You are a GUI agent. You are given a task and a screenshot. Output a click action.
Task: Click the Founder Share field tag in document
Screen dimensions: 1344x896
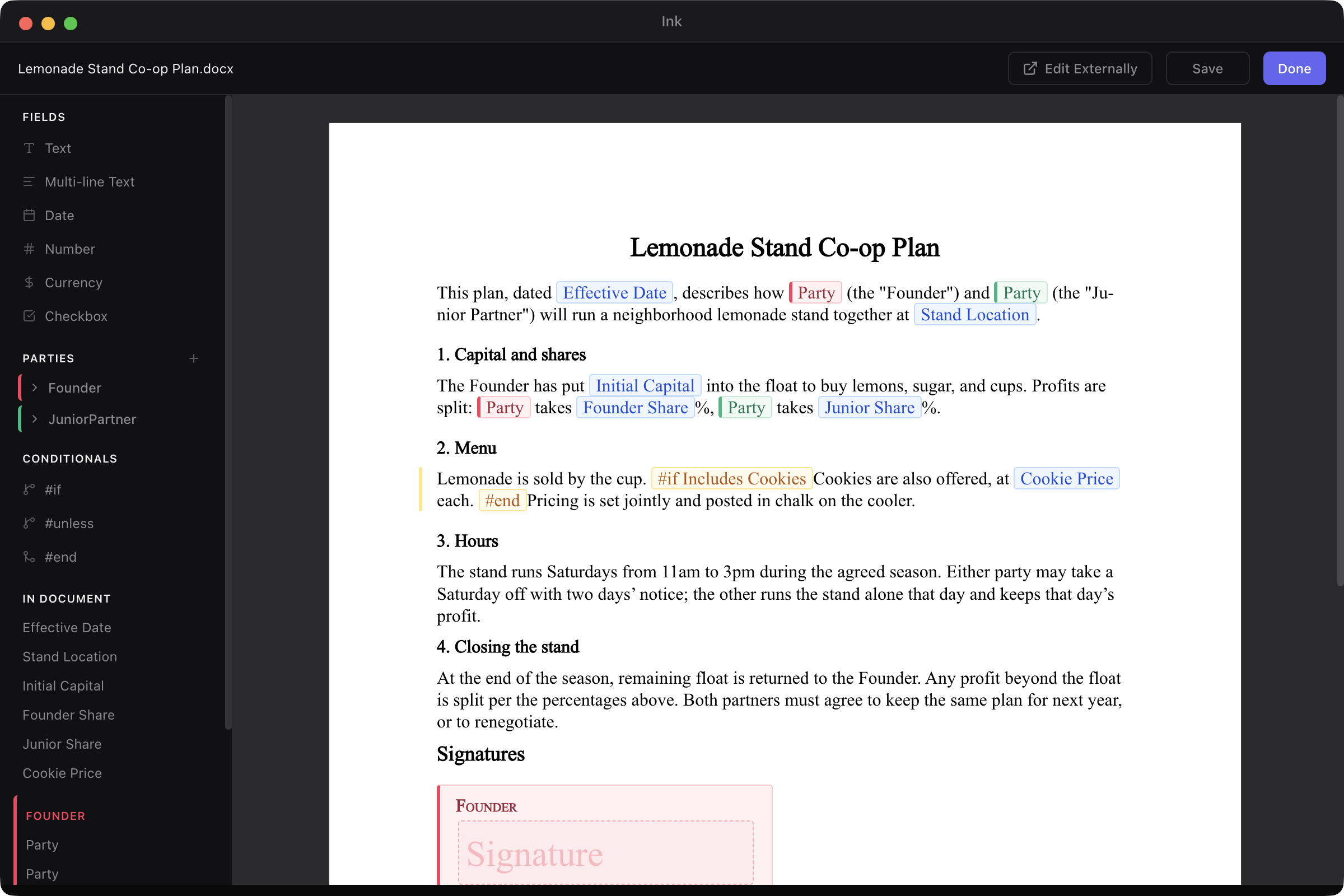pyautogui.click(x=636, y=408)
